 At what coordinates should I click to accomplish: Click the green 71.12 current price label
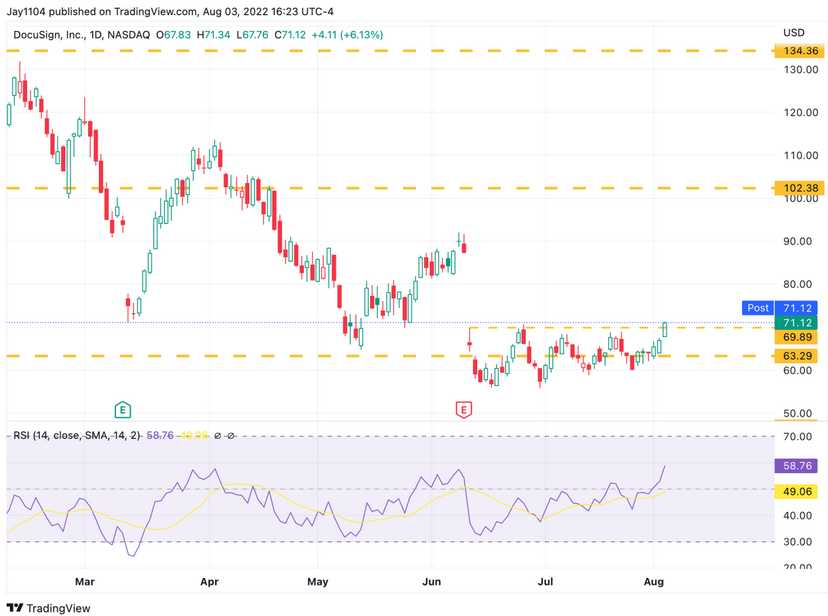click(797, 323)
